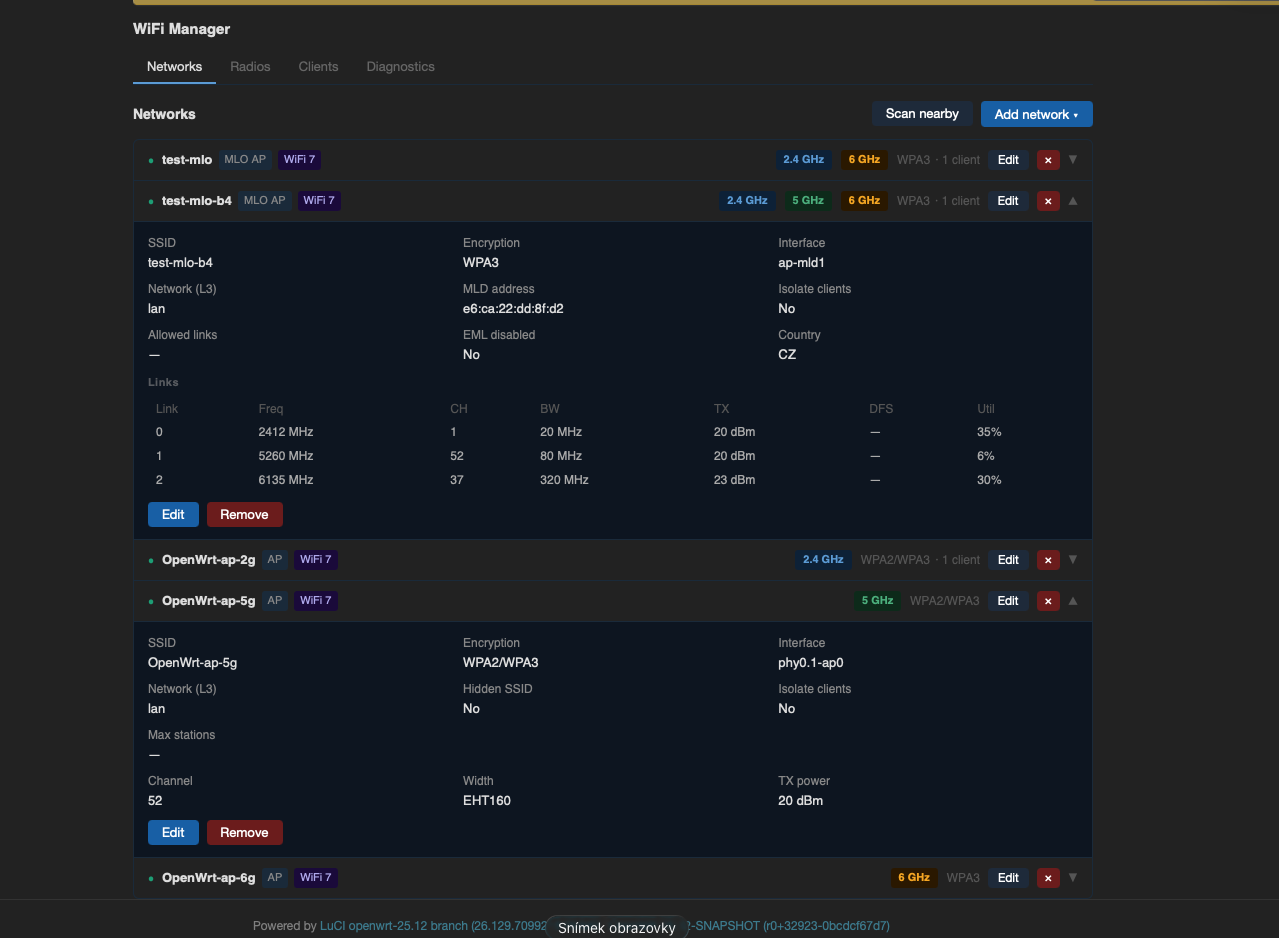Image resolution: width=1279 pixels, height=938 pixels.
Task: Expand the test-mlo network row arrow
Action: 1073,159
